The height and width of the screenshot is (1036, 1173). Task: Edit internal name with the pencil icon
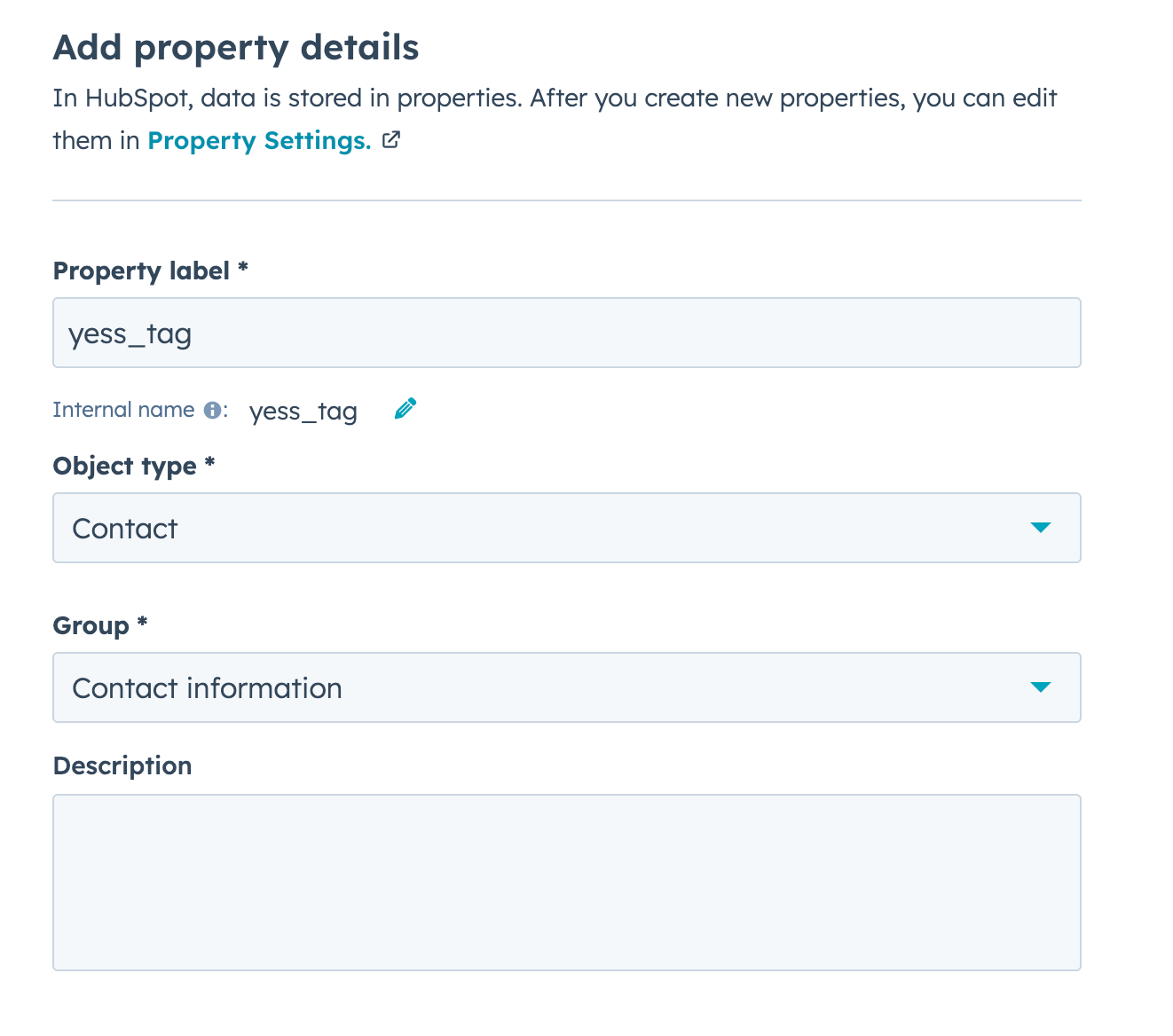coord(405,409)
